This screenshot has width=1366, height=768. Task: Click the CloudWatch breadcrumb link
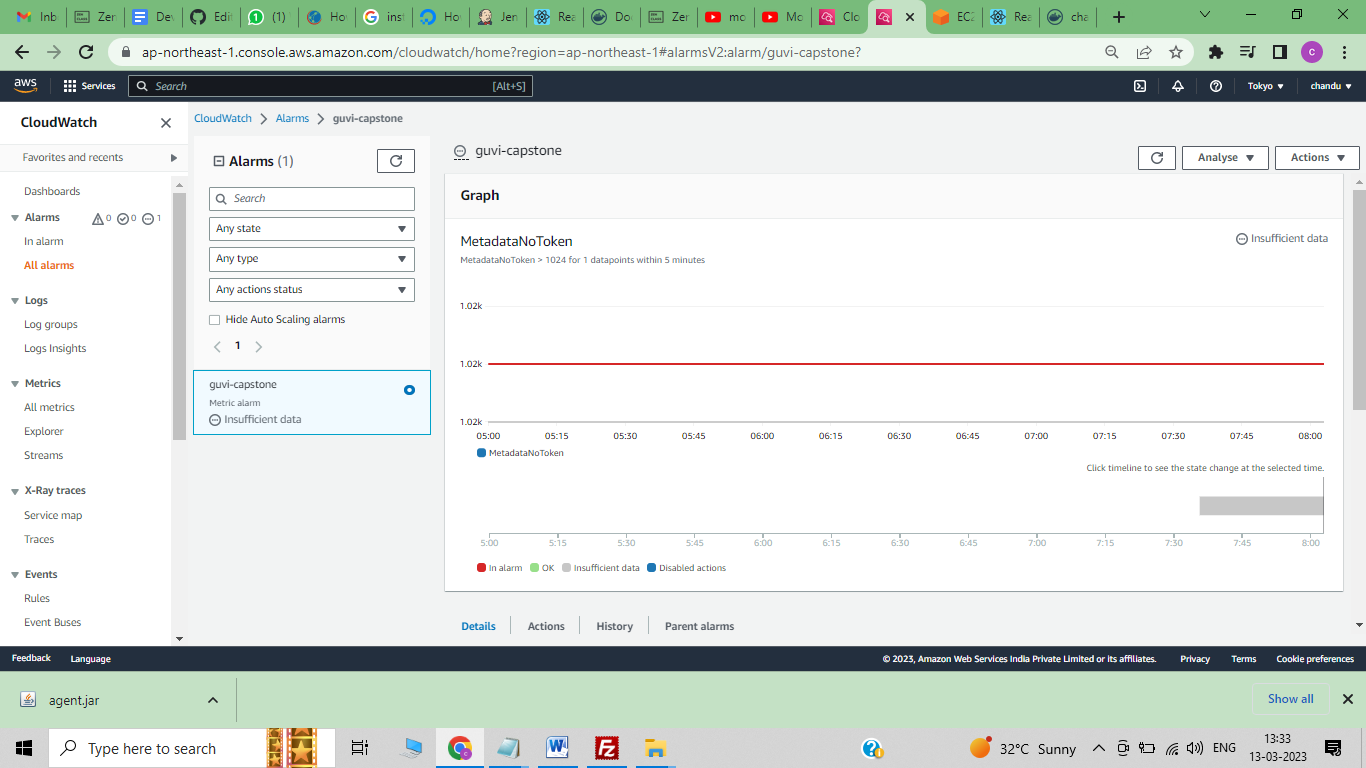222,118
